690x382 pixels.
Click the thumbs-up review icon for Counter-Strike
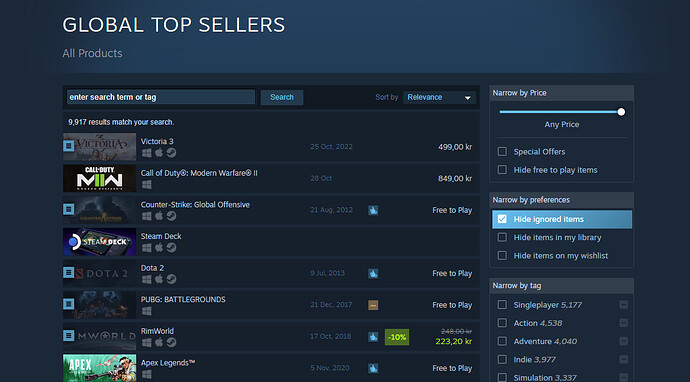click(373, 210)
